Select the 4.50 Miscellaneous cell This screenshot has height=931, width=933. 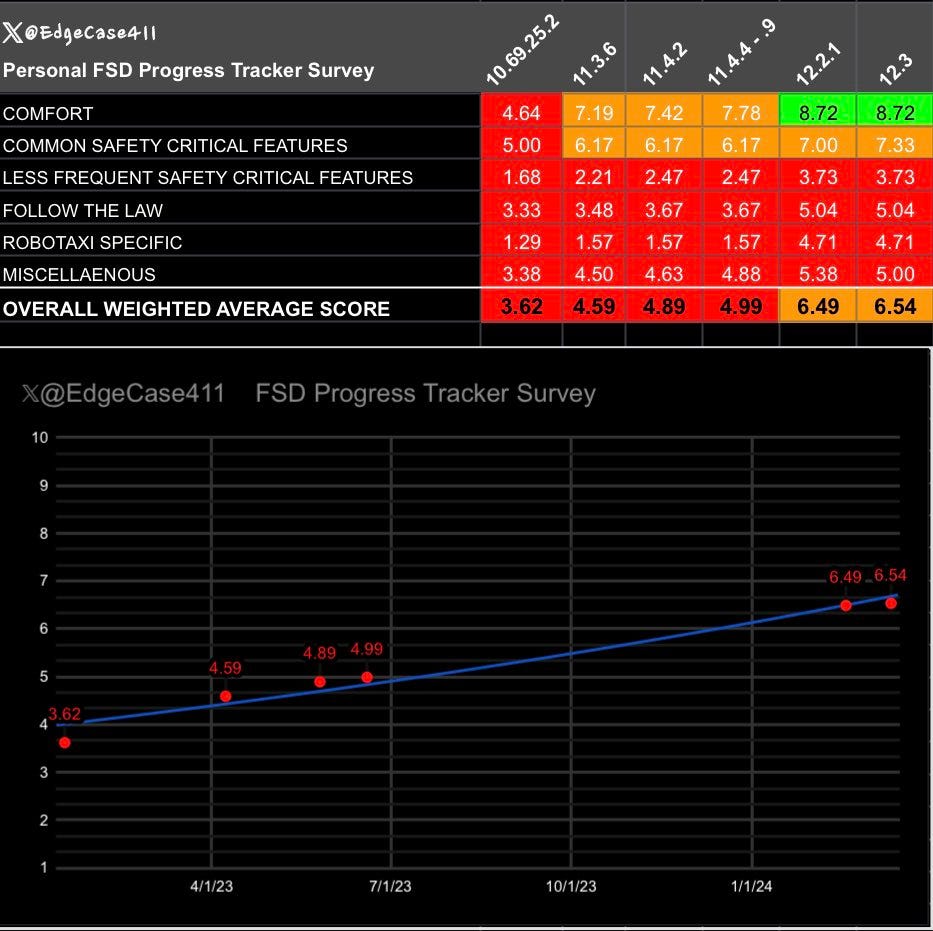594,273
